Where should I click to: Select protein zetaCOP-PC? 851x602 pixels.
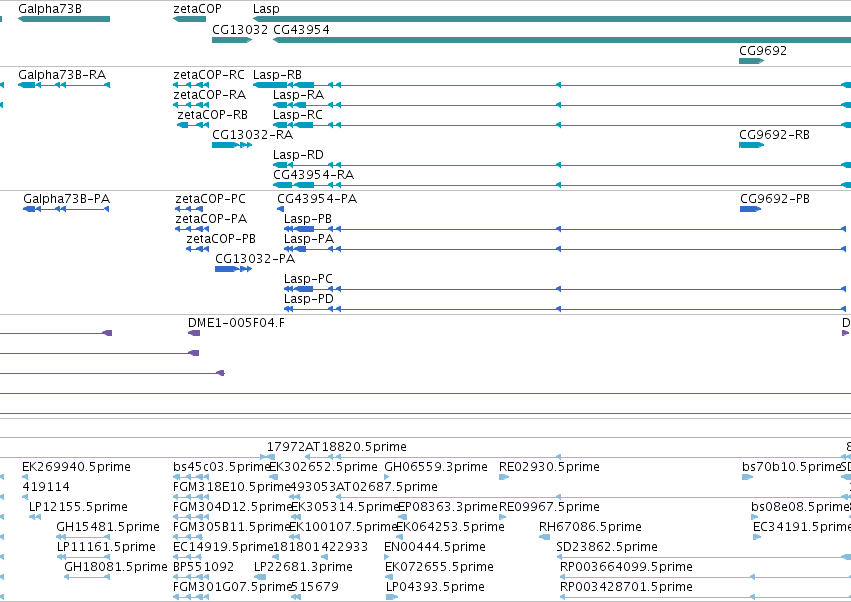click(x=189, y=209)
